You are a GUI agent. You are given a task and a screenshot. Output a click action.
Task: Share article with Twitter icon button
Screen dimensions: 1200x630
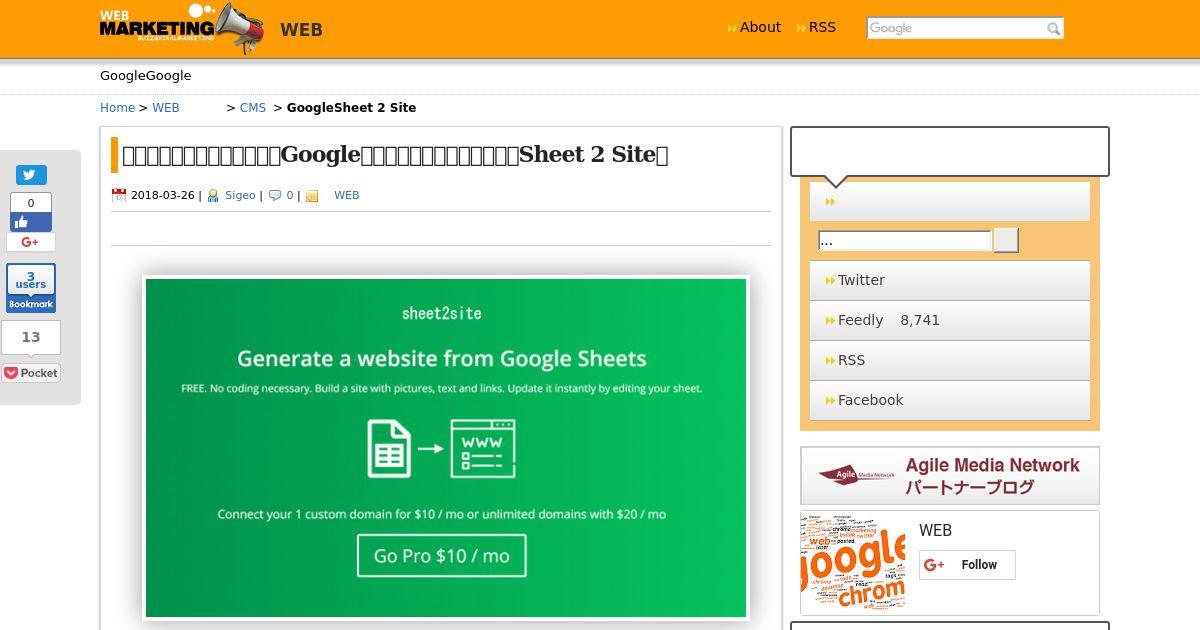[x=31, y=175]
